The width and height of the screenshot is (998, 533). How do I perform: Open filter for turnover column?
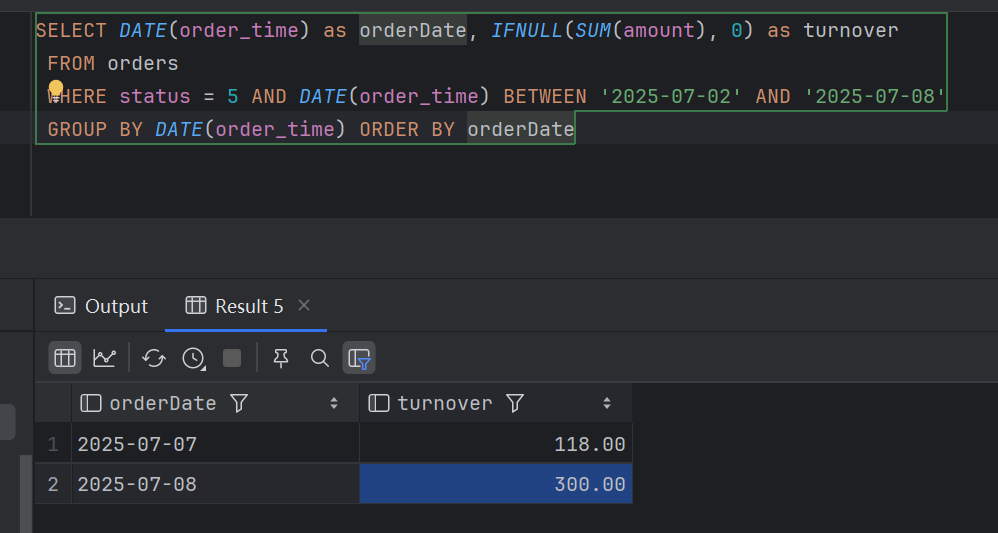[x=515, y=402]
